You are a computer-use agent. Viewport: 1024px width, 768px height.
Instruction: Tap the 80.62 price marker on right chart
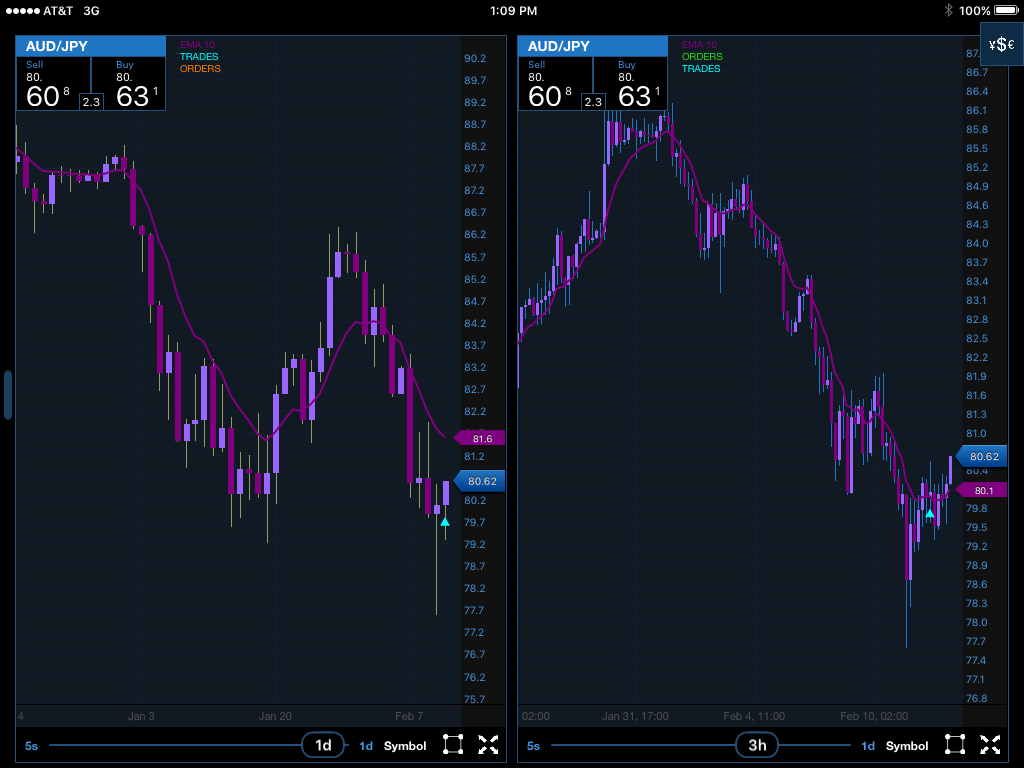984,457
